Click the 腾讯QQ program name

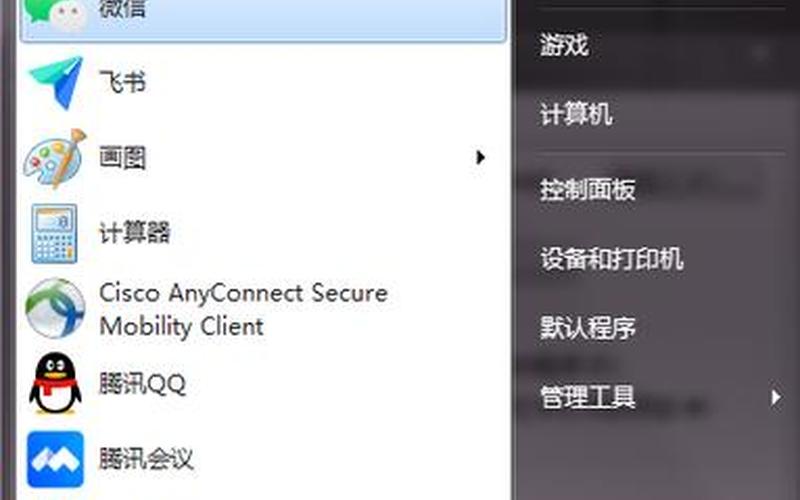point(142,384)
